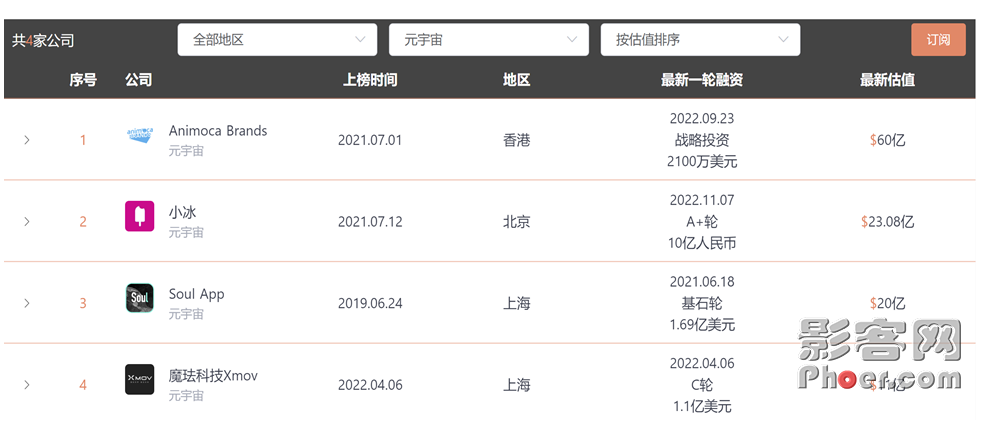Click funding date 2022.11.07

(x=702, y=200)
